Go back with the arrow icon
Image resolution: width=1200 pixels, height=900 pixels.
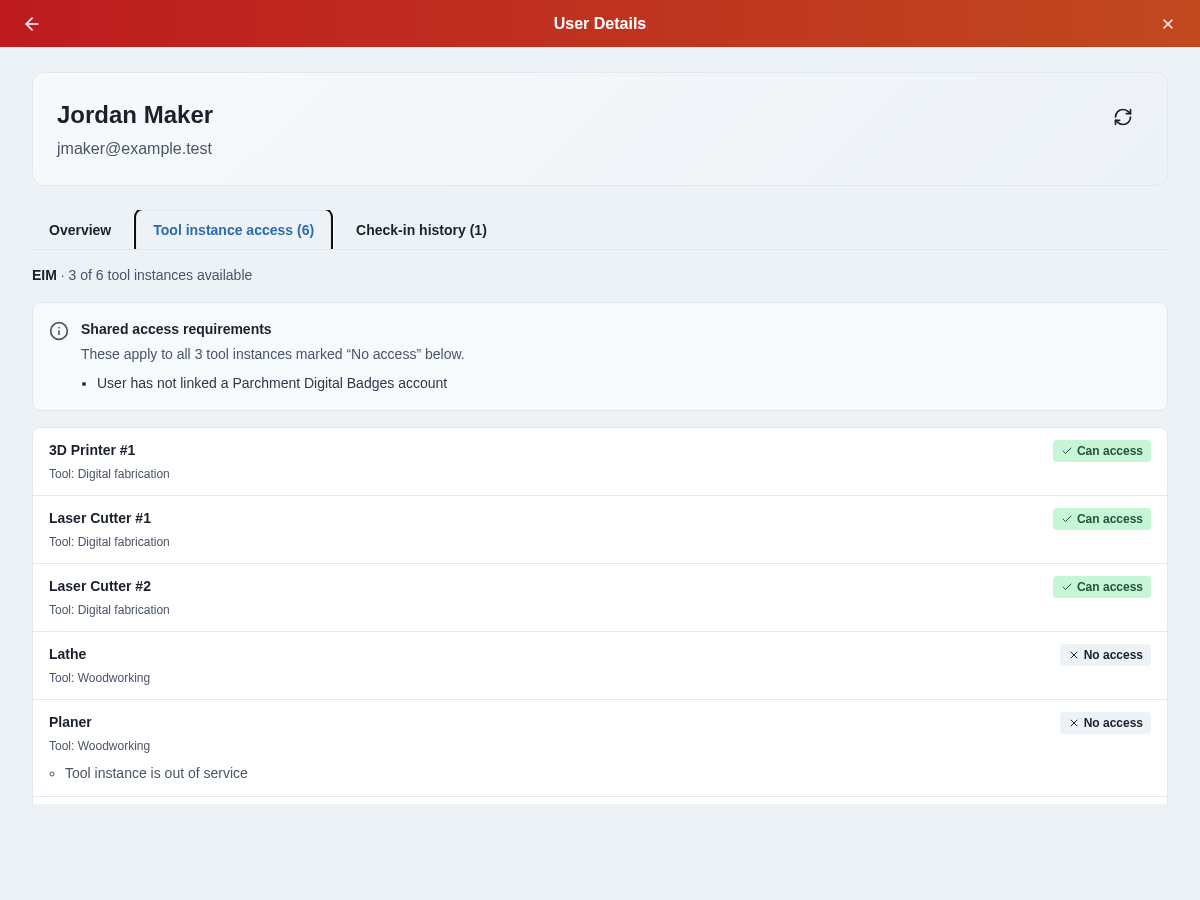32,24
